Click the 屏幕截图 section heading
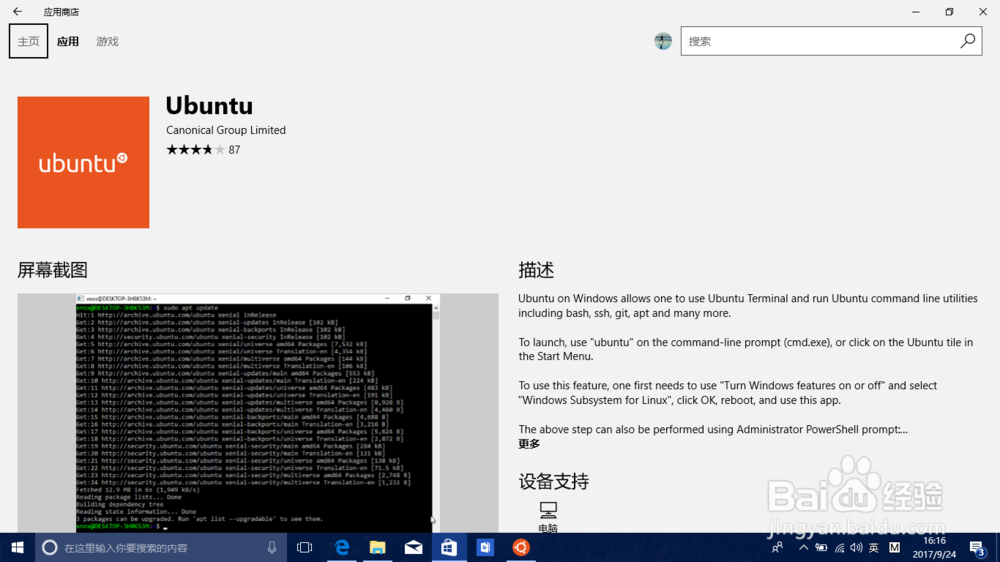This screenshot has width=1000, height=562. click(x=52, y=270)
